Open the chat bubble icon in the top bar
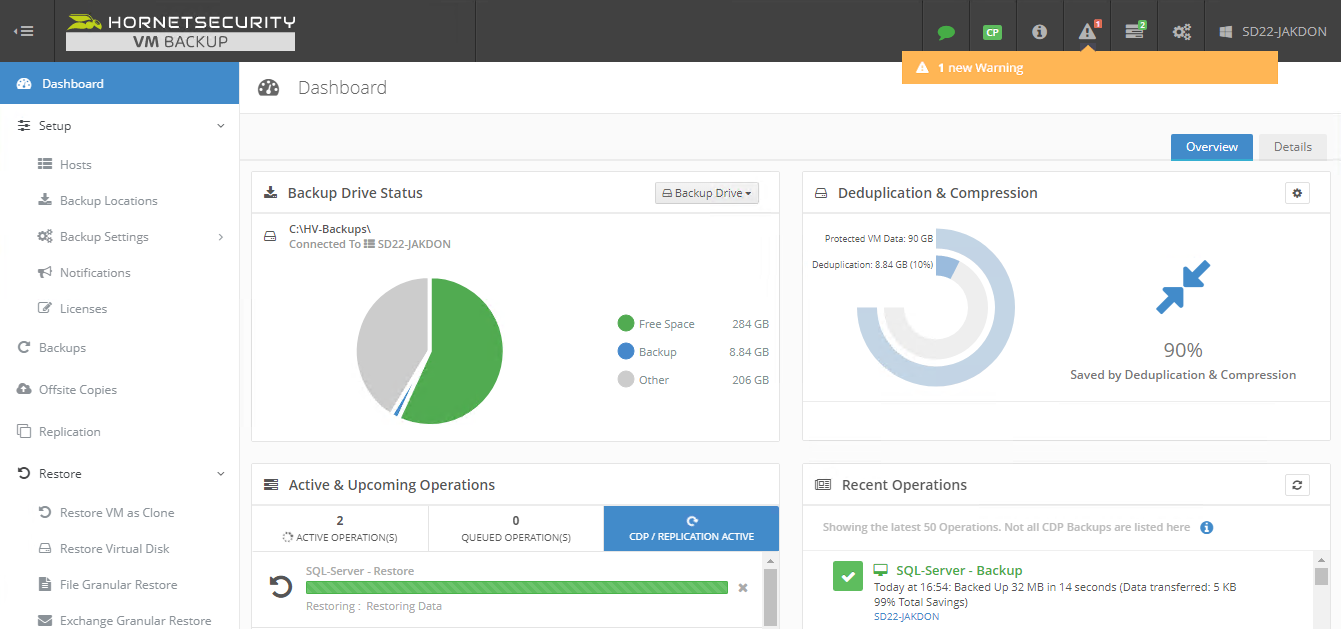1341x629 pixels. pos(946,32)
